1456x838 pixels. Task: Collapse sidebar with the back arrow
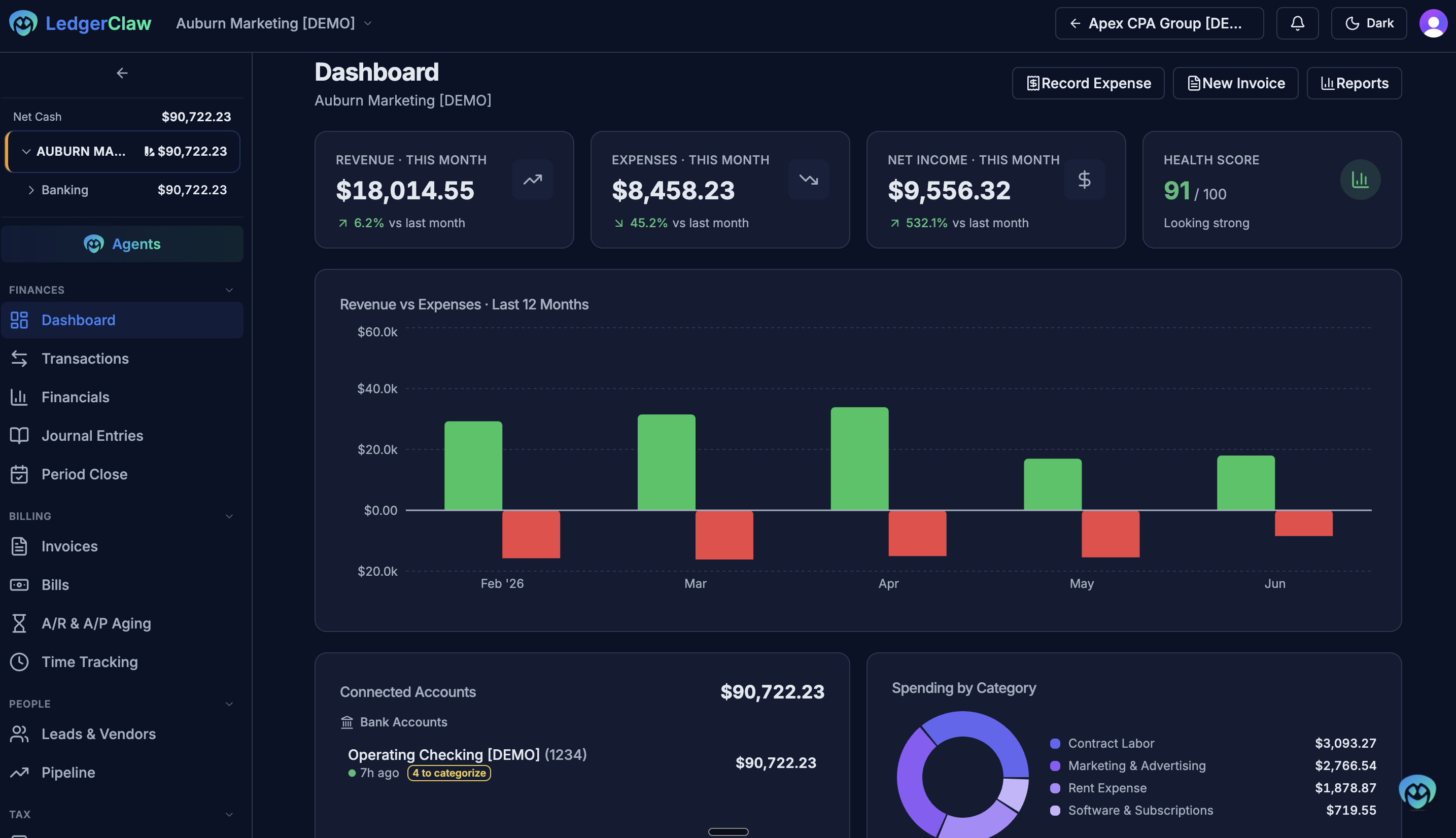[x=122, y=73]
